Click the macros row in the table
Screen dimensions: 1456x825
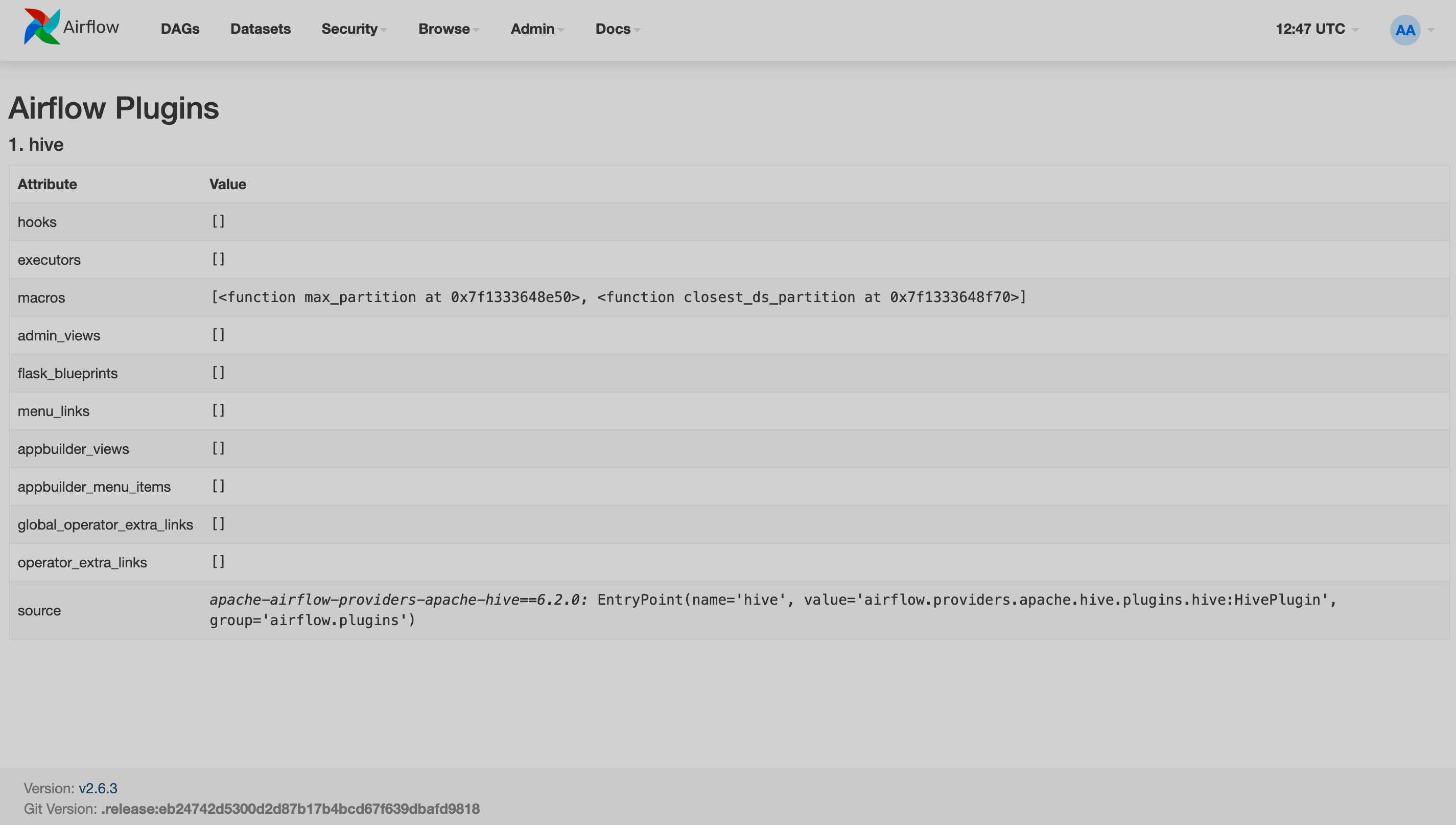pyautogui.click(x=41, y=297)
